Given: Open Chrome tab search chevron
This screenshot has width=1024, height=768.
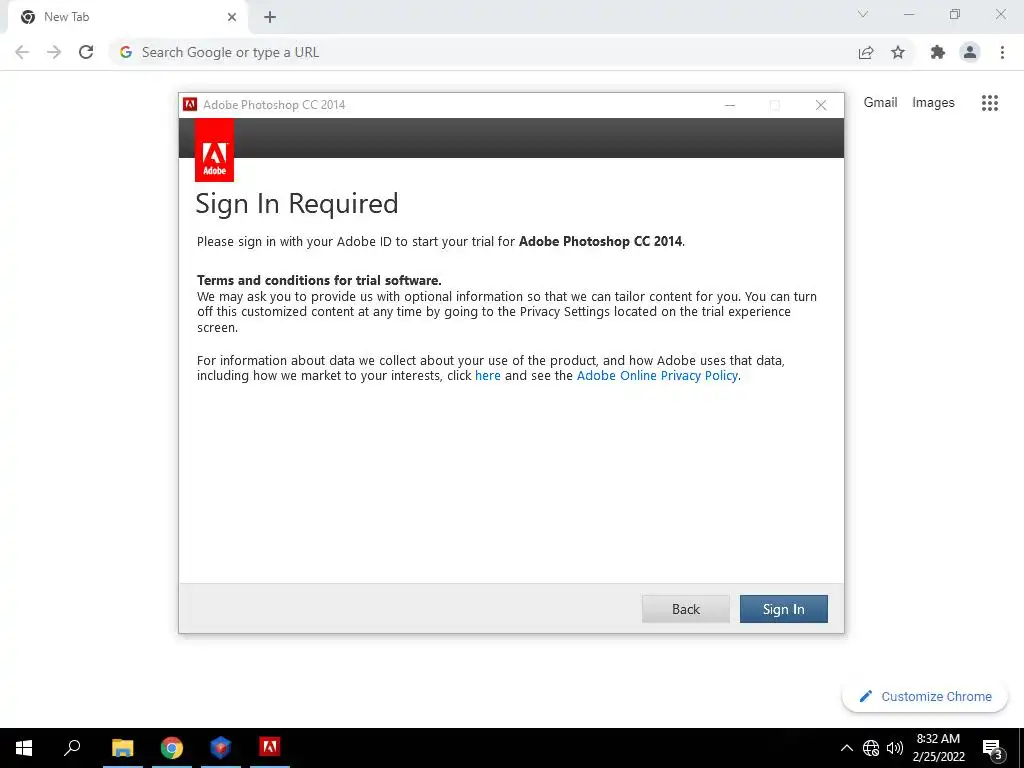Looking at the screenshot, I should point(863,14).
